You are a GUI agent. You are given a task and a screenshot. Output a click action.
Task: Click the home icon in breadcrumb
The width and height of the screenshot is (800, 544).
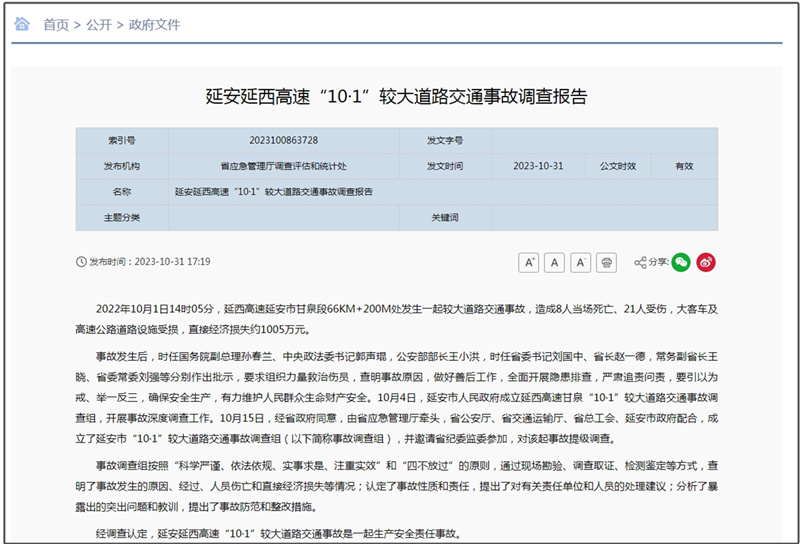coord(22,23)
